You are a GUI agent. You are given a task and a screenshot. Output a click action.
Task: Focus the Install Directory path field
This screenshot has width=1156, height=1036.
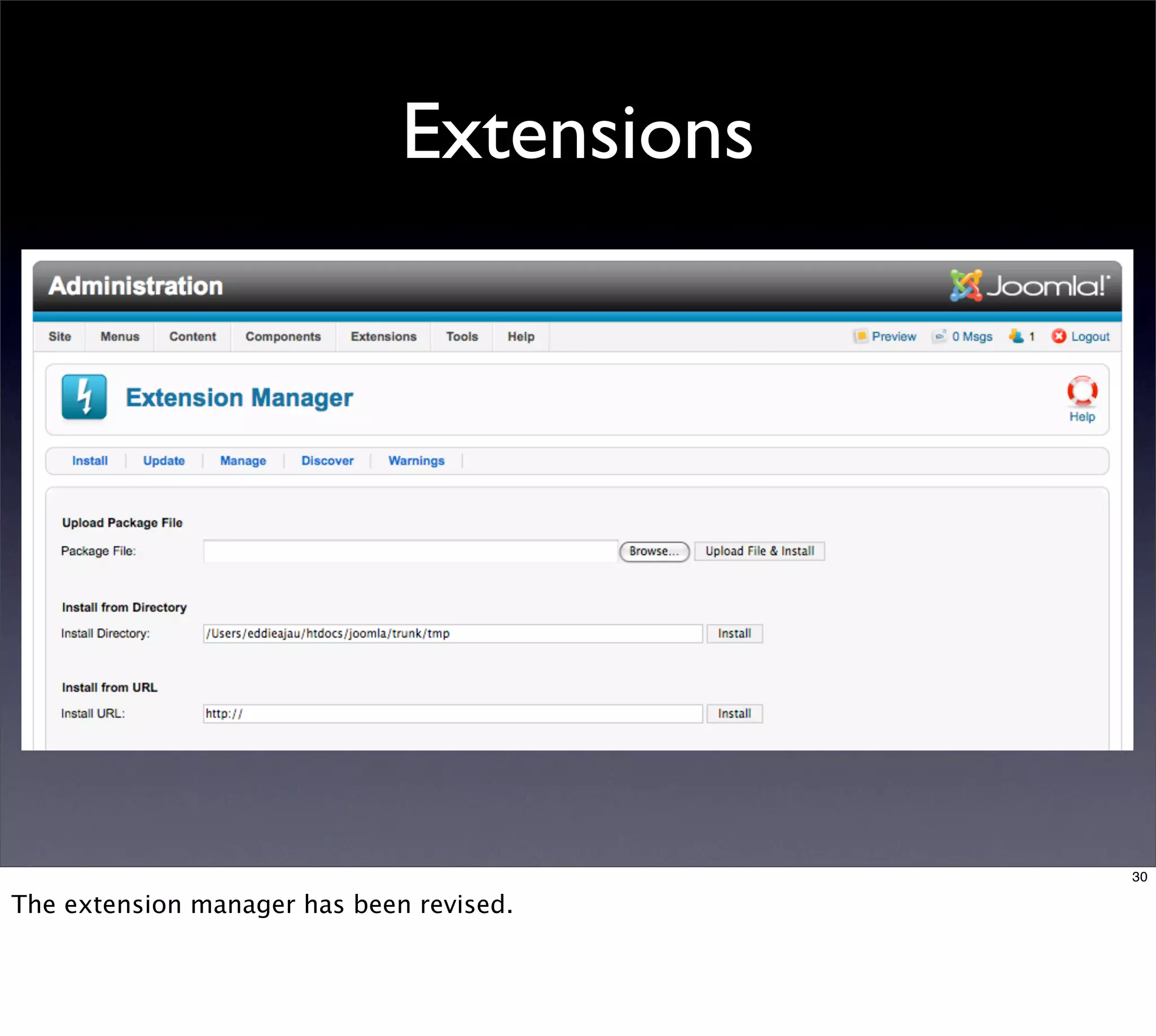pos(453,634)
